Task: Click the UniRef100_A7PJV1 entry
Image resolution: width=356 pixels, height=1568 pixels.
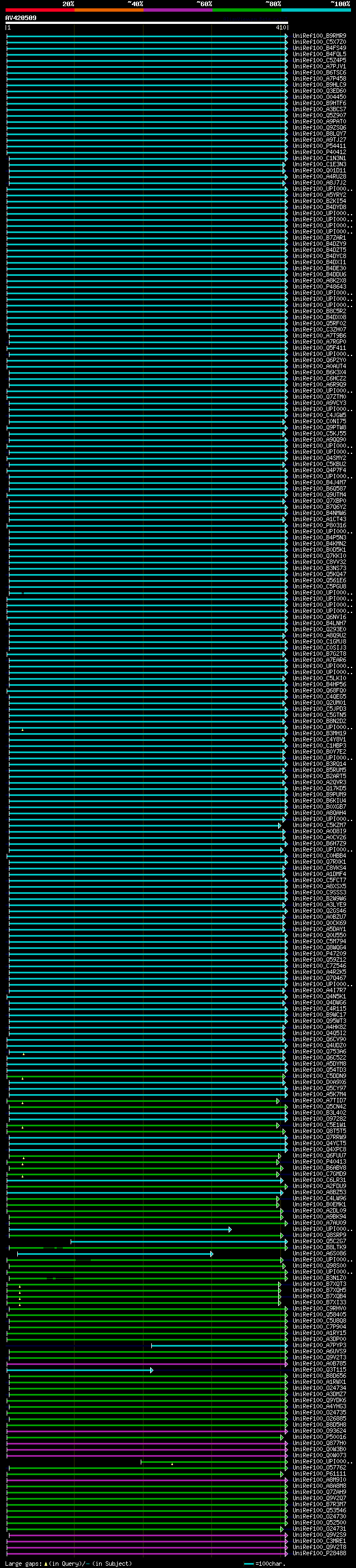Action: pyautogui.click(x=319, y=66)
